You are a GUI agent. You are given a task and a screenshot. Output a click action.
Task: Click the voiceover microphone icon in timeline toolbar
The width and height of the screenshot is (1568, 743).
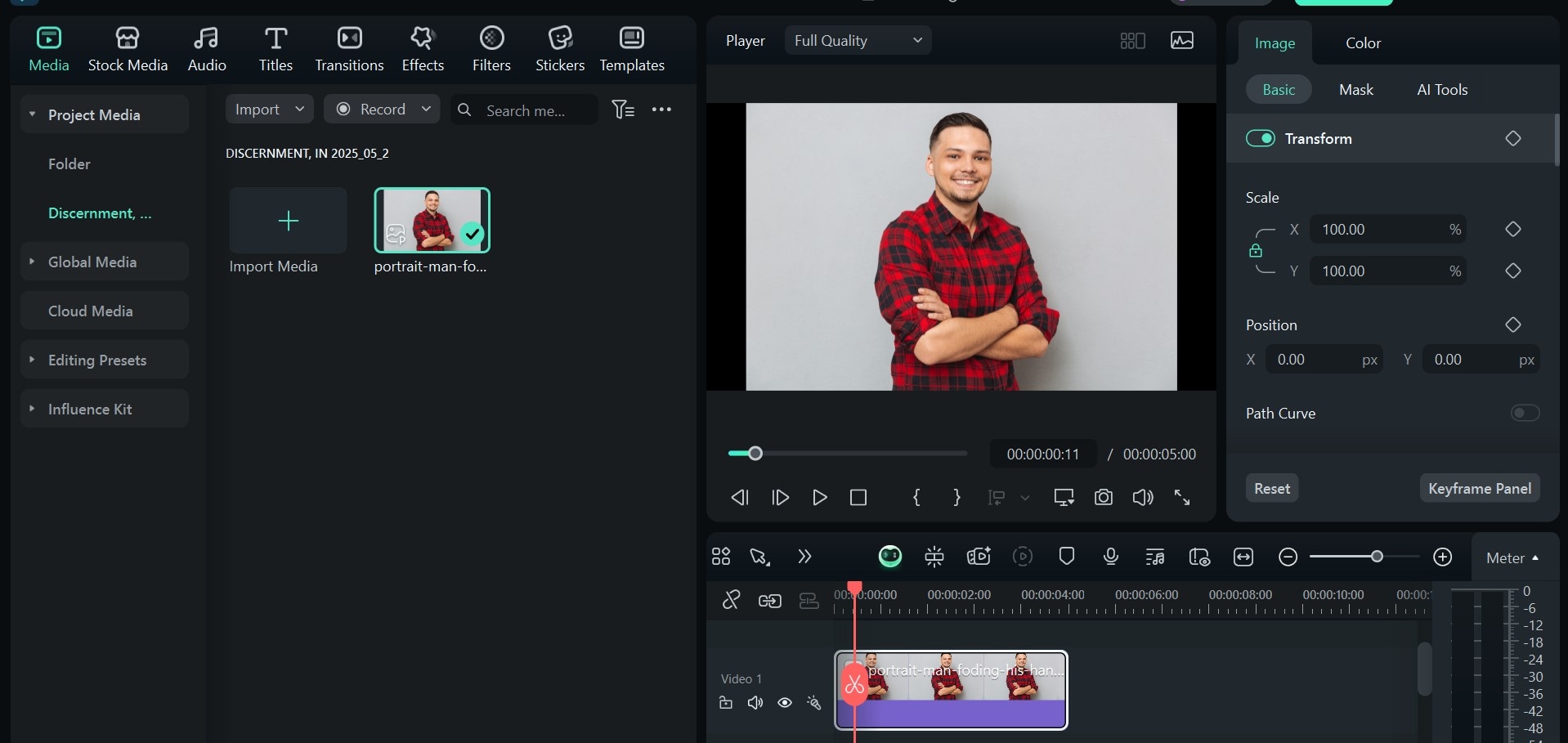(1110, 557)
